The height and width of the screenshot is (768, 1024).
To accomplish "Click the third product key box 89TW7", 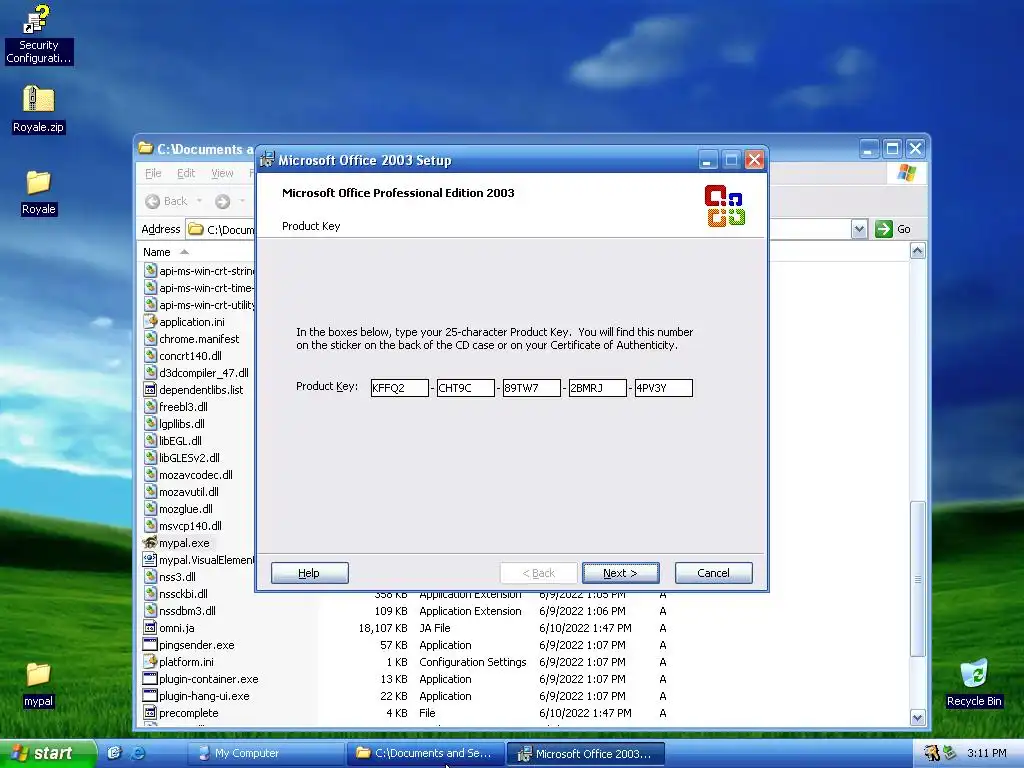I will click(x=532, y=388).
